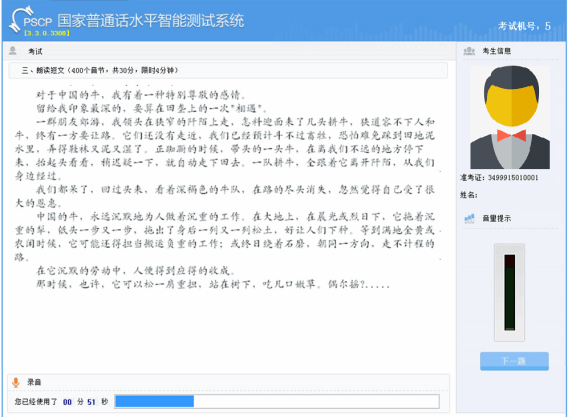The width and height of the screenshot is (568, 417).
Task: Click the section title 三、朗读短文 bar
Action: [228, 70]
